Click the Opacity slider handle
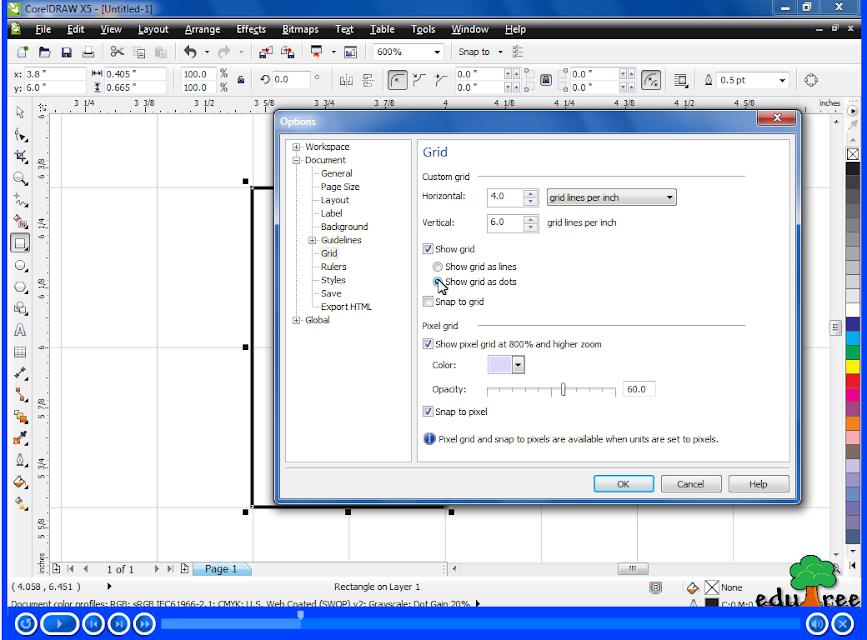Viewport: 867px width, 640px height. click(x=563, y=389)
